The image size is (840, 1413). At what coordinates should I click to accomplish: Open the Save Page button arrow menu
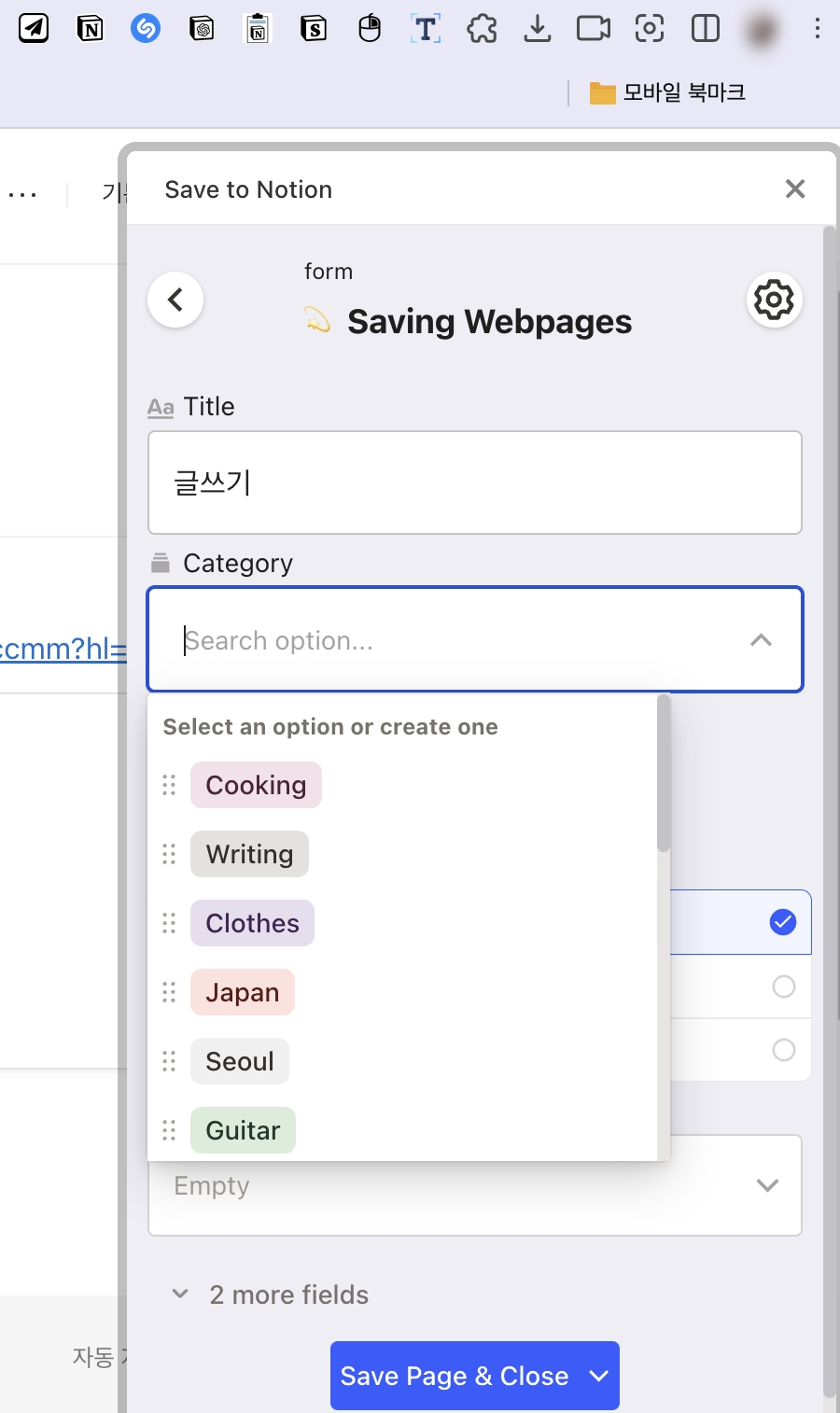coord(599,1376)
